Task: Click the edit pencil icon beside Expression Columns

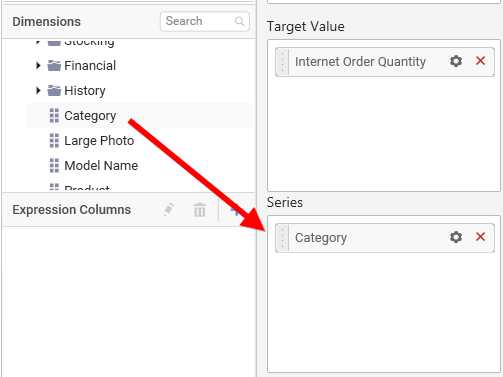Action: coord(169,210)
